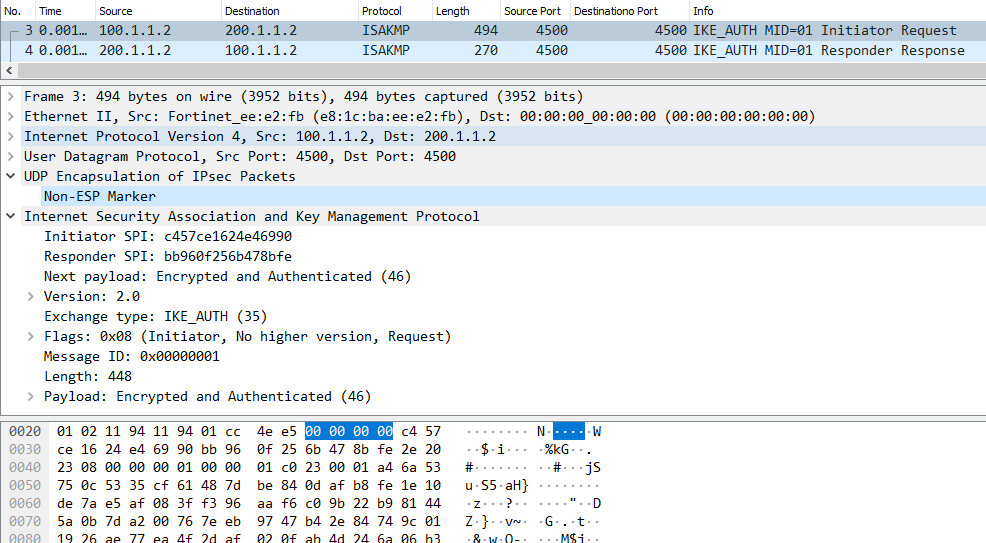Select the Non-ESP Marker field

[x=100, y=197]
